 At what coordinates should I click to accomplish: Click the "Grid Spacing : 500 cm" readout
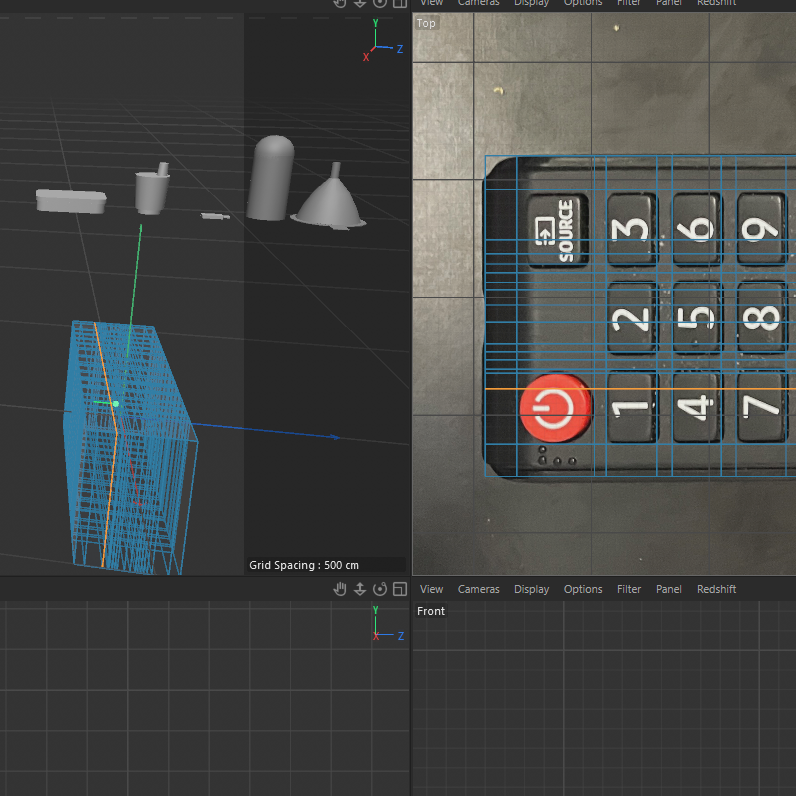click(x=304, y=565)
